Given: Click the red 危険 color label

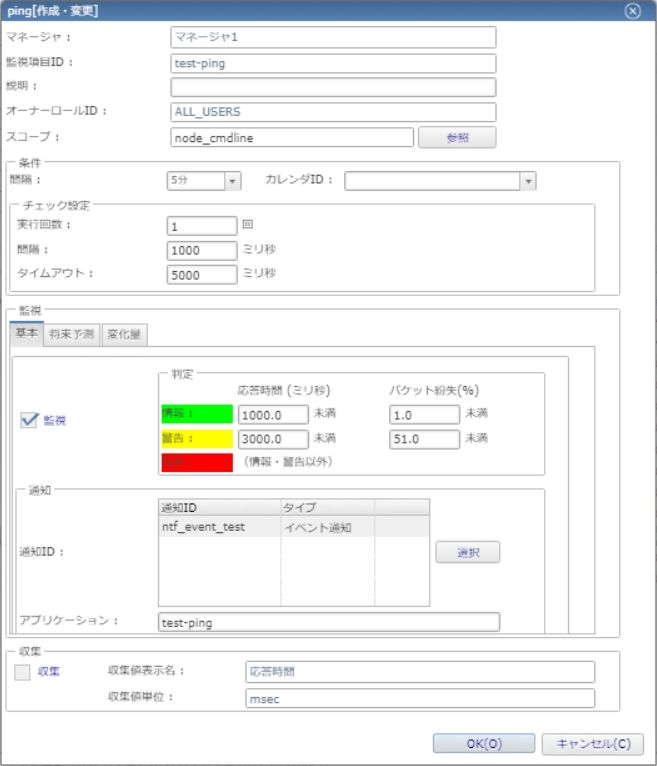Looking at the screenshot, I should (x=197, y=462).
